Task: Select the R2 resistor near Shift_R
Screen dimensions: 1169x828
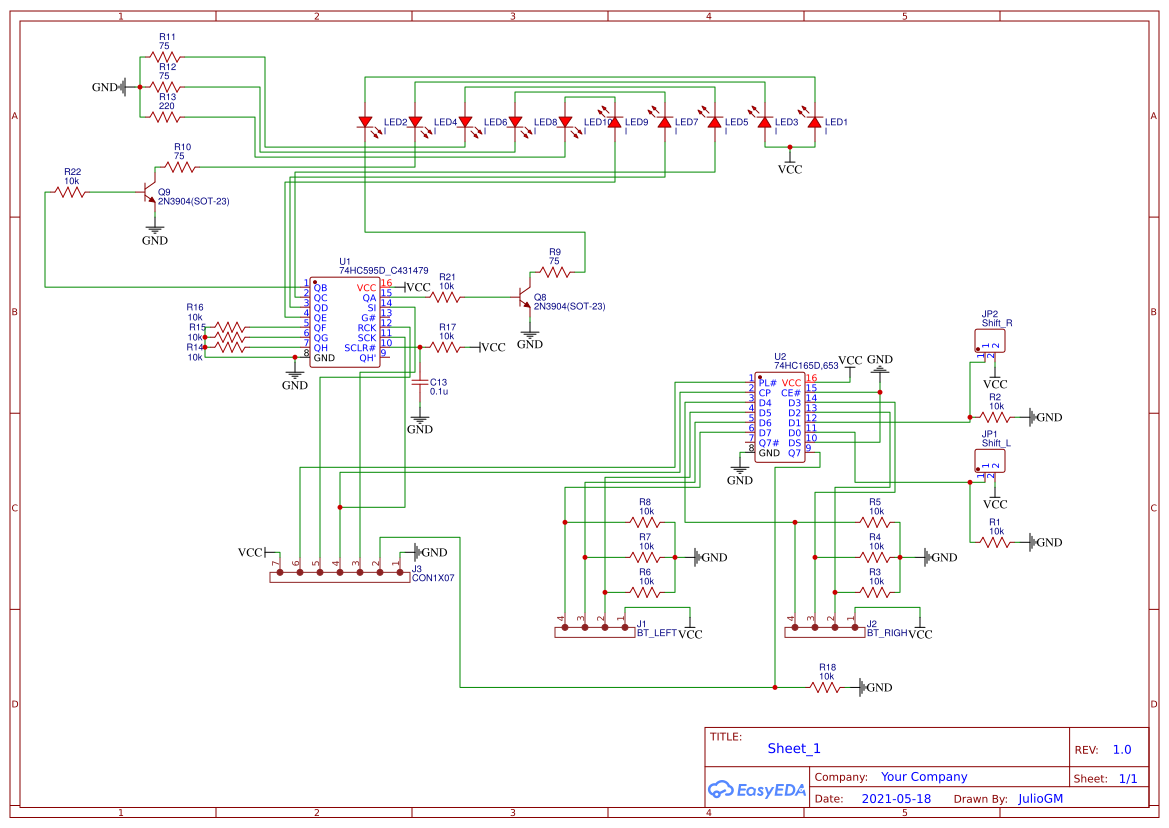Action: tap(995, 417)
